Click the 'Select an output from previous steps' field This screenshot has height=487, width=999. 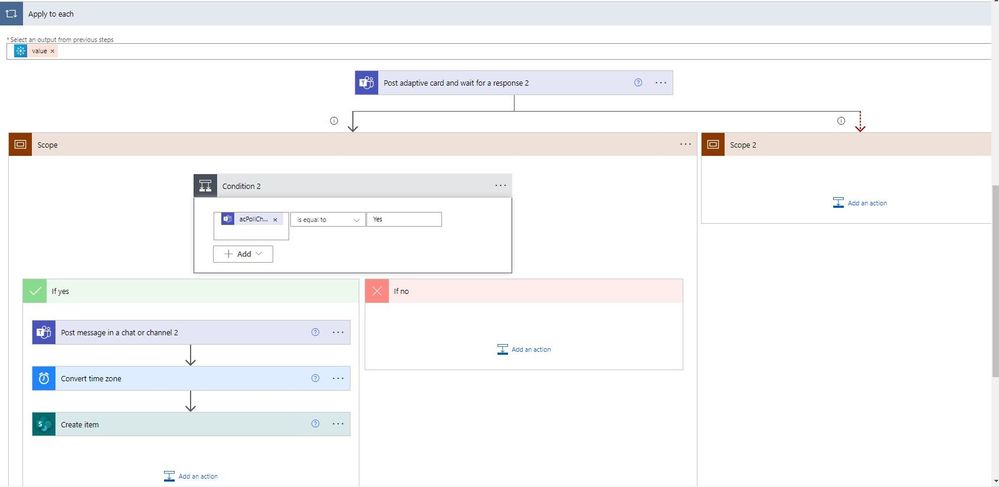click(500, 52)
